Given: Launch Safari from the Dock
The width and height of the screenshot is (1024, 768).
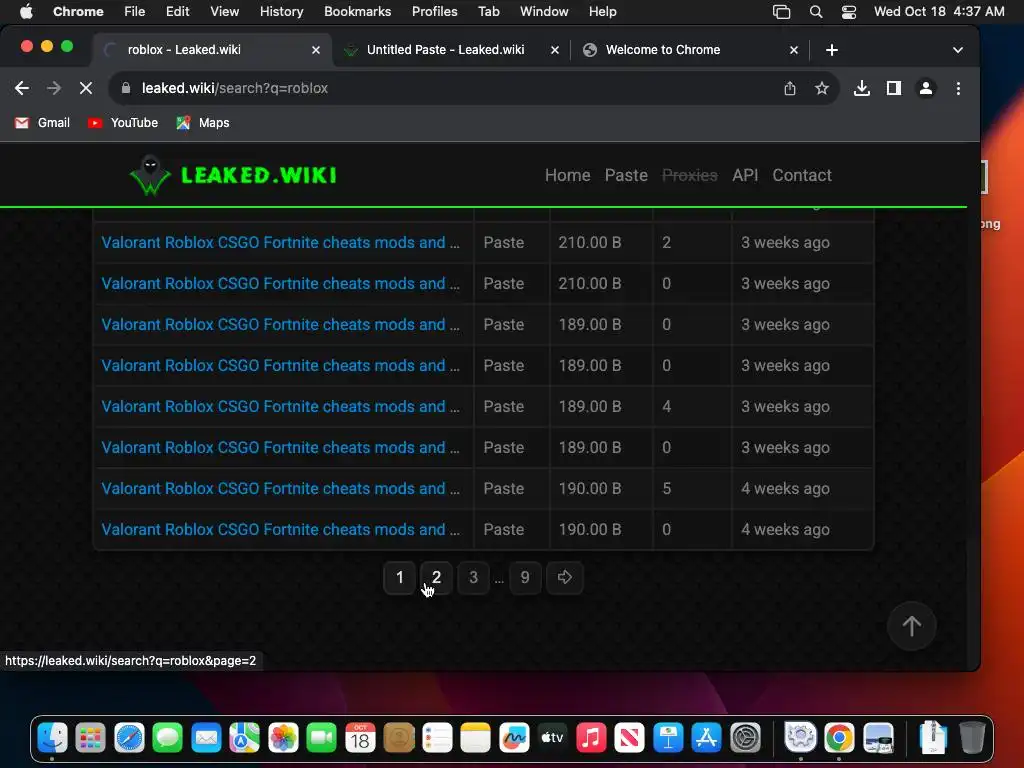Looking at the screenshot, I should point(129,738).
